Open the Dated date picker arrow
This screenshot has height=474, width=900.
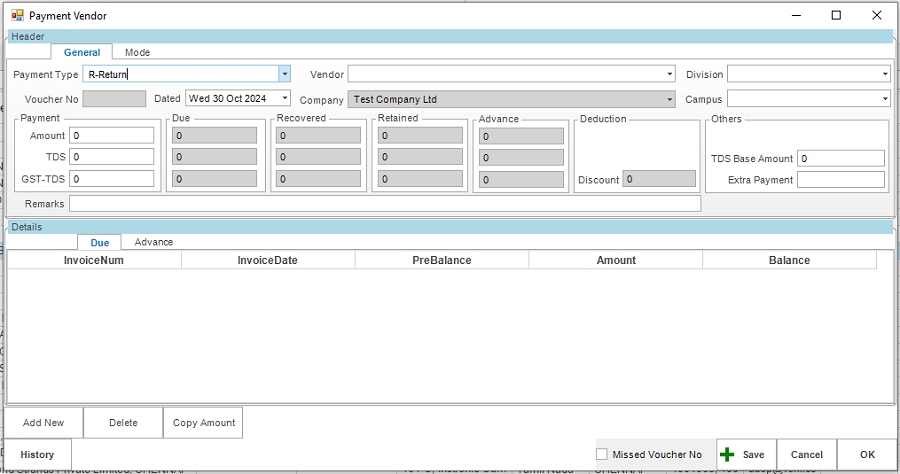(x=285, y=98)
